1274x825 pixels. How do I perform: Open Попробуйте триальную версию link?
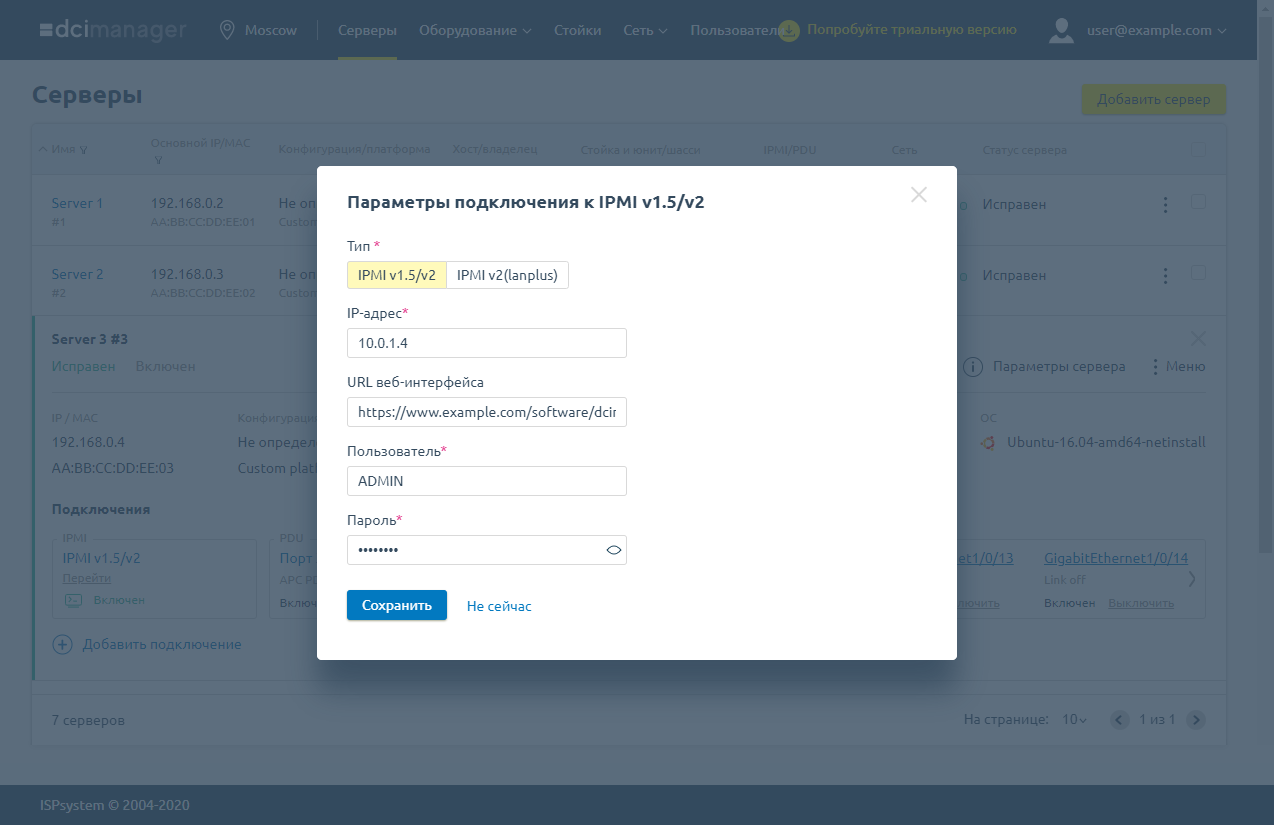coord(911,30)
